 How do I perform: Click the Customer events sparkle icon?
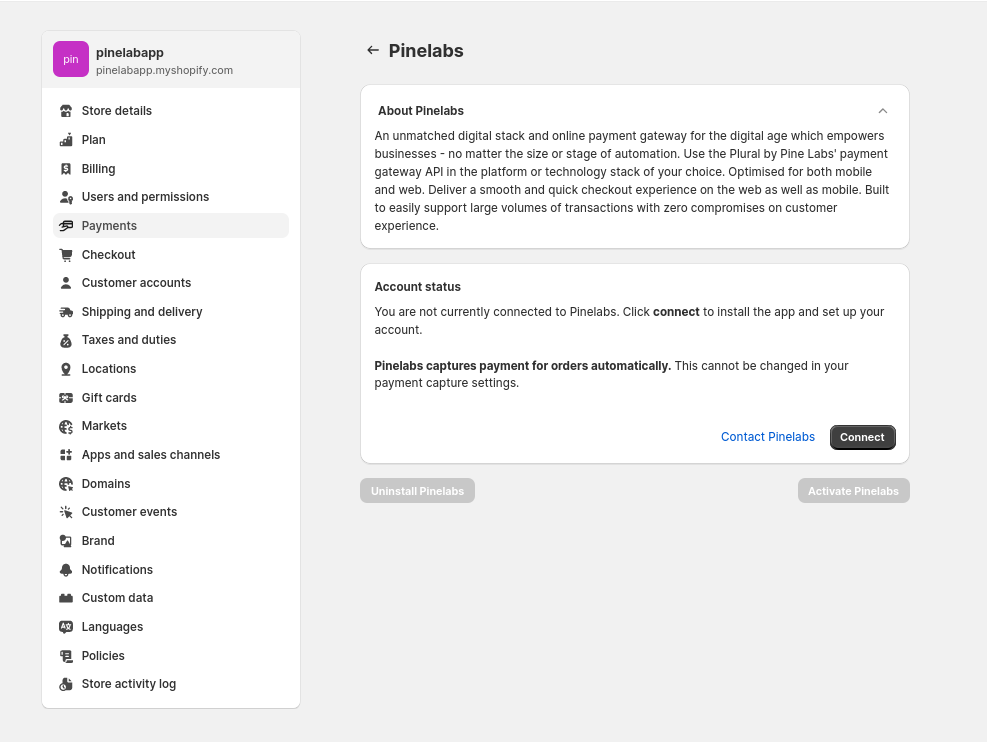point(66,512)
